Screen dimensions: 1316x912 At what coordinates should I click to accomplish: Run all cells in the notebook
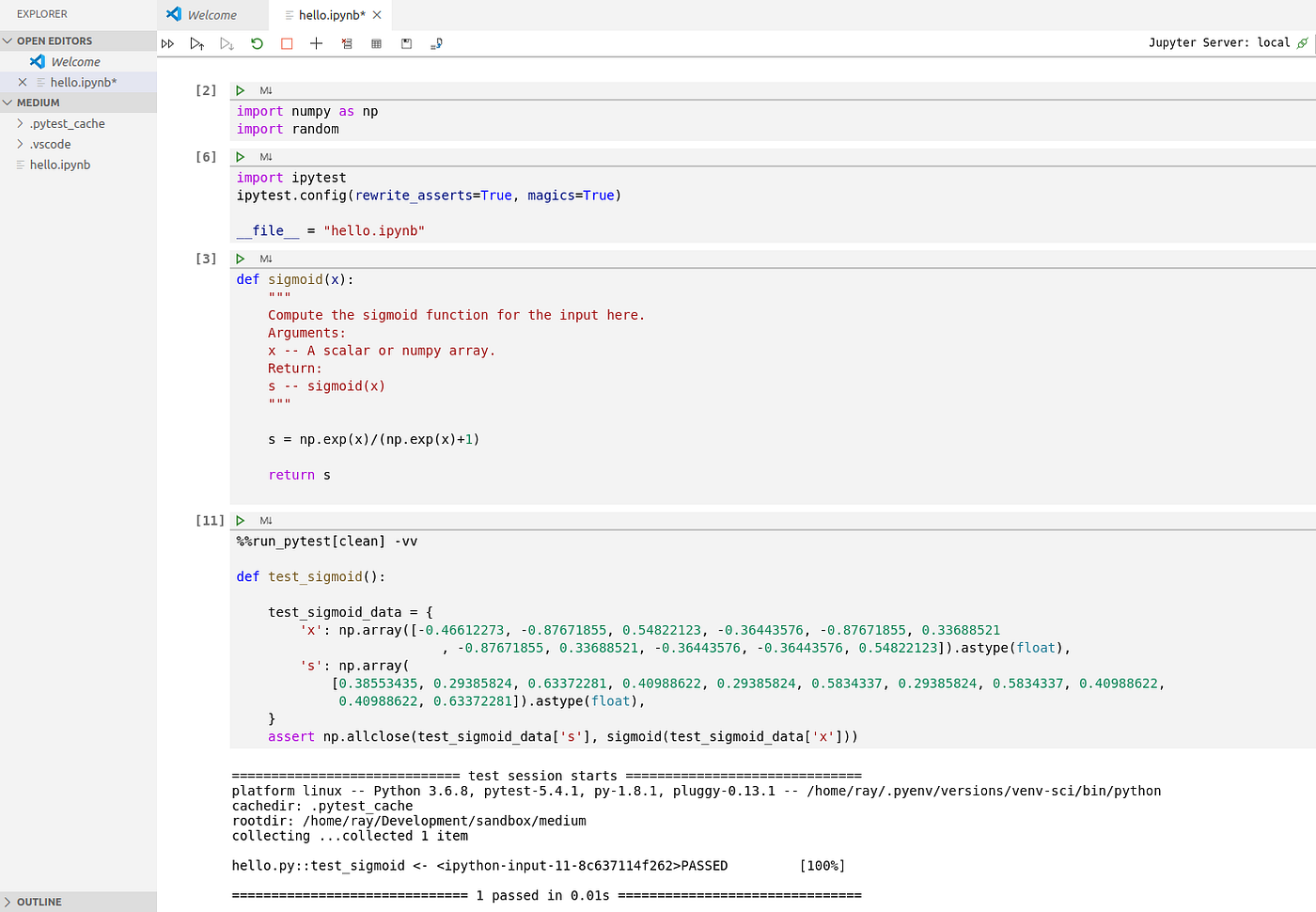tap(167, 43)
